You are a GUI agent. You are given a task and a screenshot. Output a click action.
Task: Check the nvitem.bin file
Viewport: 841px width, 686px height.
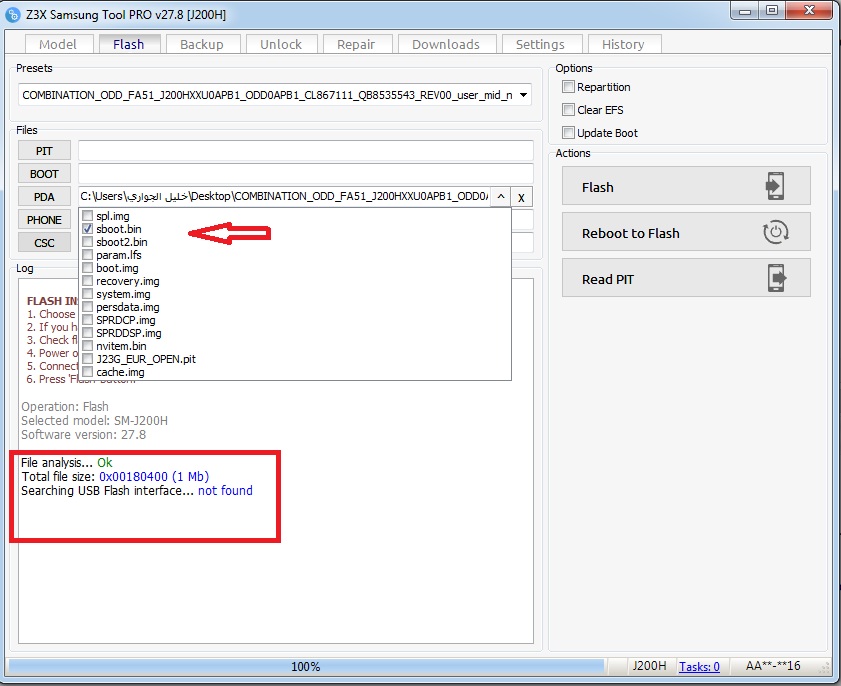click(x=87, y=346)
